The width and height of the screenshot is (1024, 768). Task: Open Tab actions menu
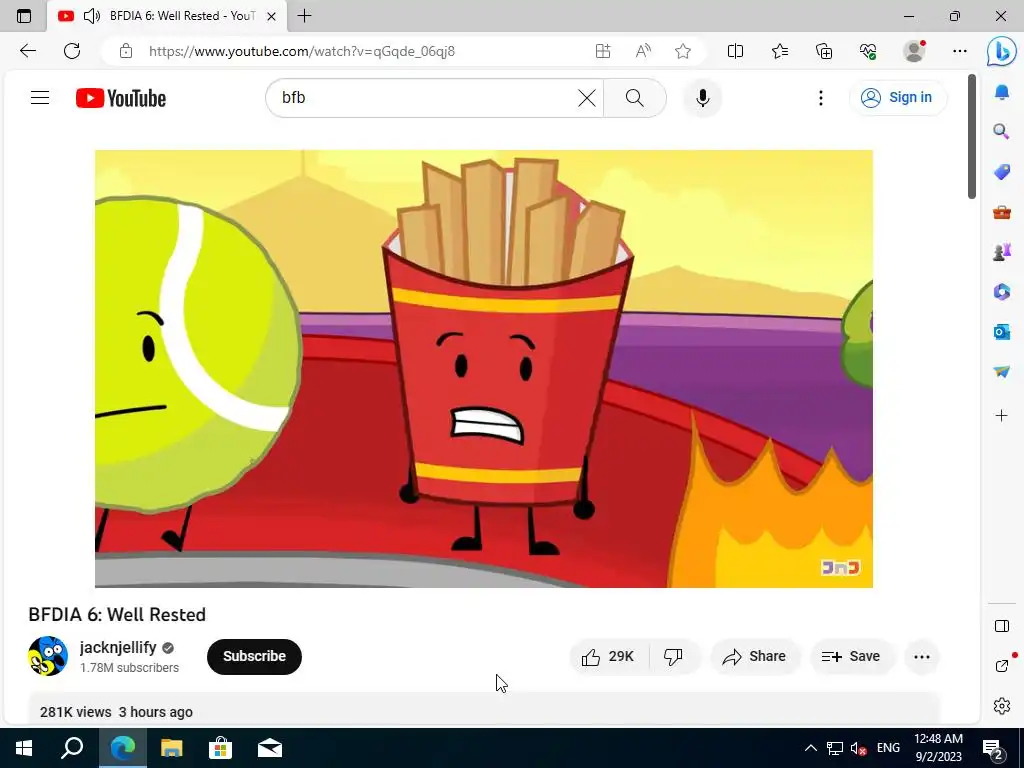point(24,16)
